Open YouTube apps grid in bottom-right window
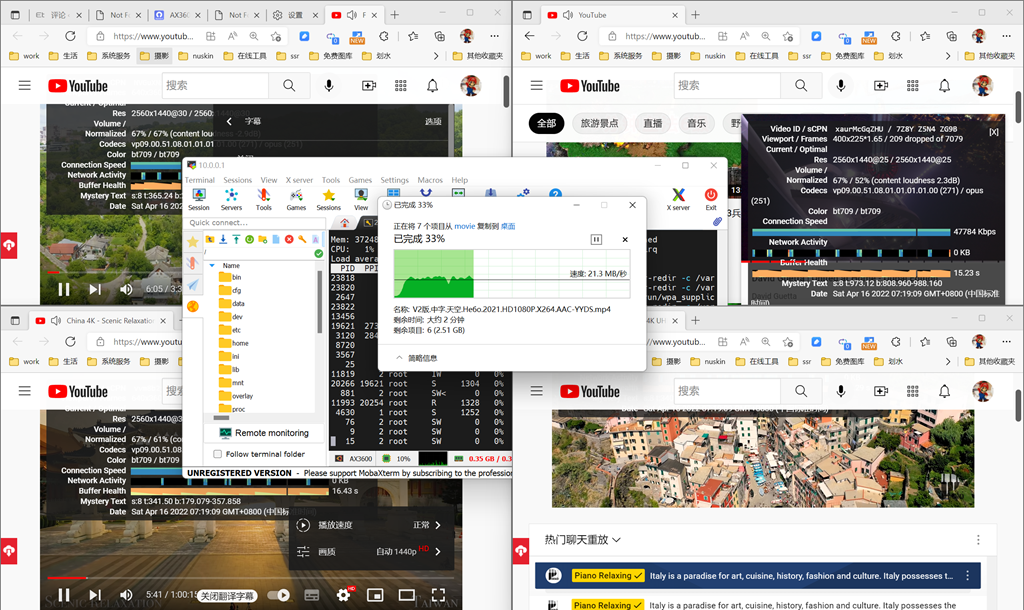This screenshot has height=610, width=1024. 912,391
